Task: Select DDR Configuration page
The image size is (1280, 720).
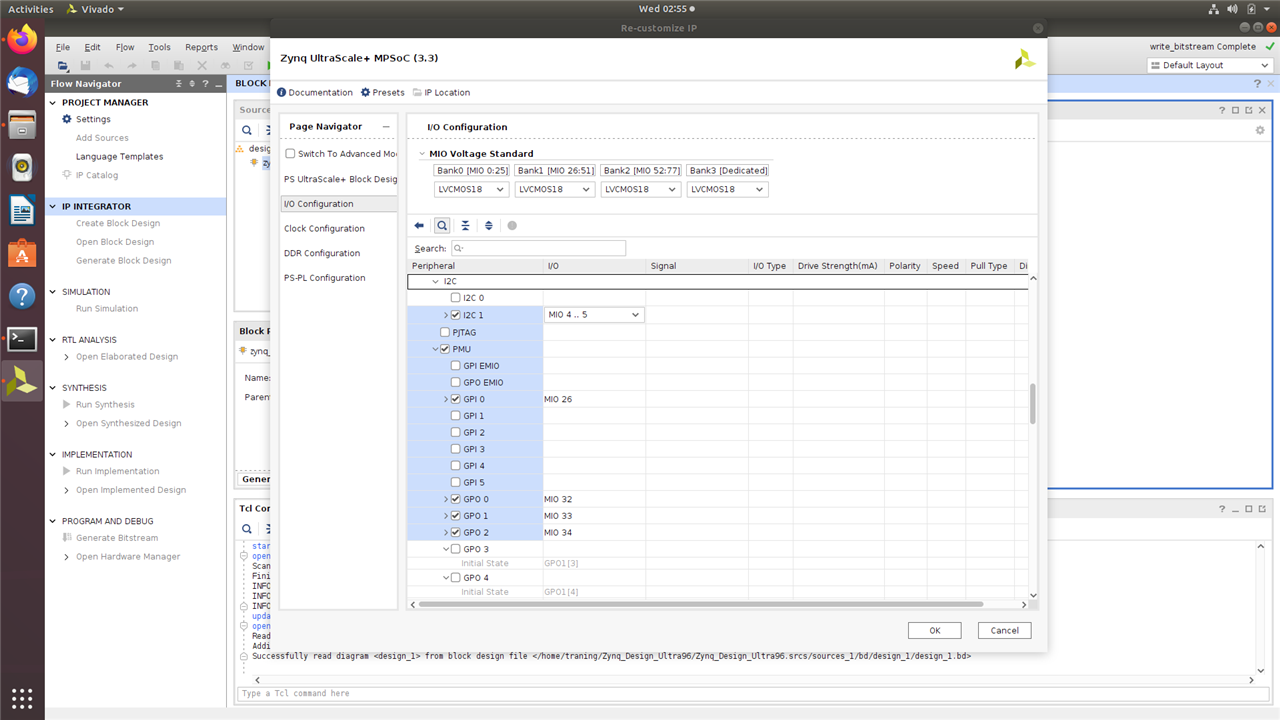Action: tap(322, 253)
